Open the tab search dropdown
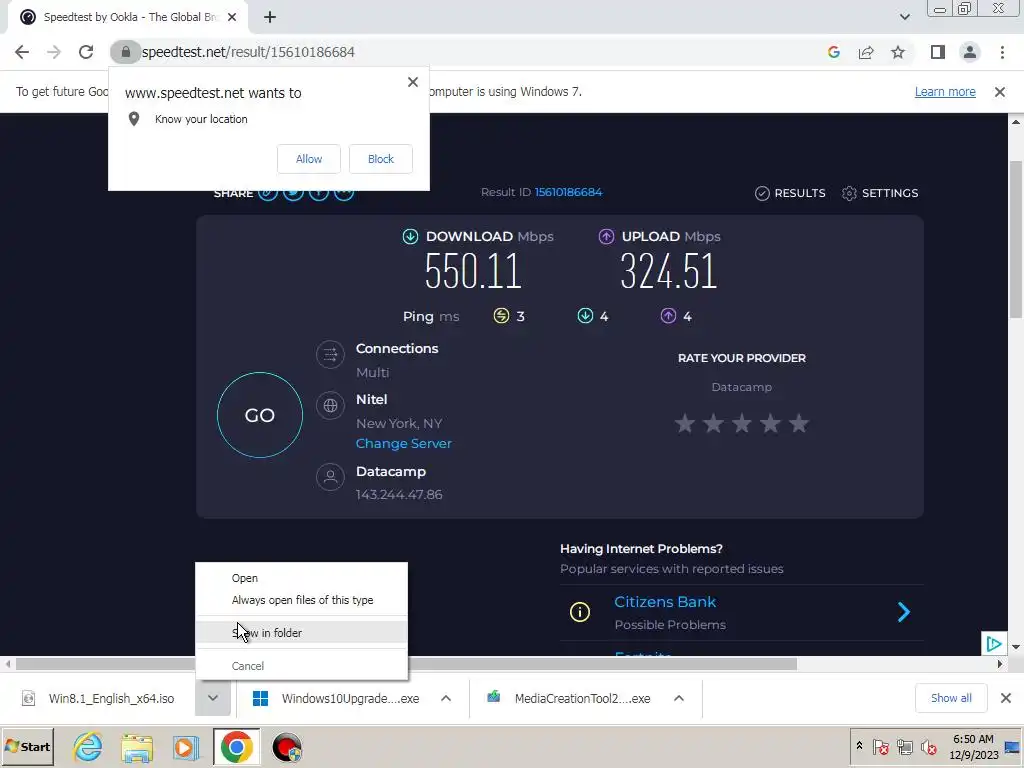Image resolution: width=1024 pixels, height=768 pixels. click(x=904, y=17)
